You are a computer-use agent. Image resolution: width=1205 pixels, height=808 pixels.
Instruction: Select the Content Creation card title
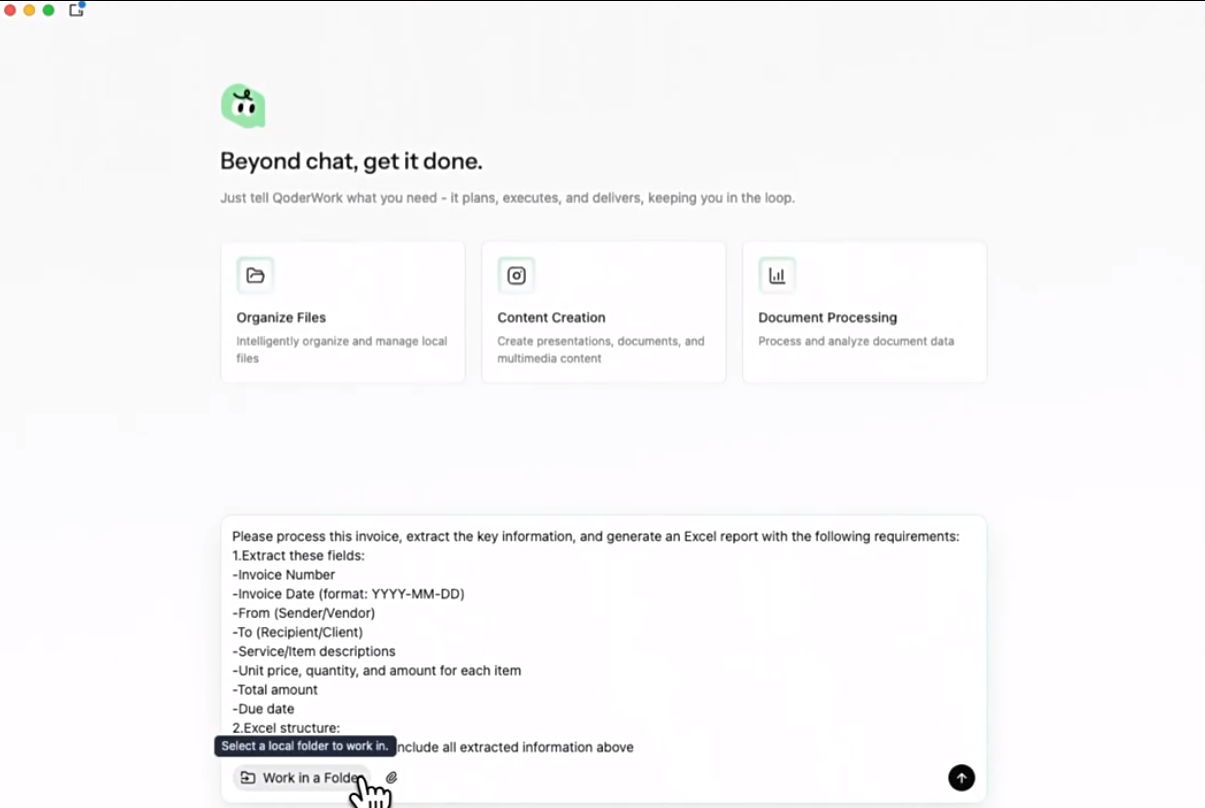point(551,318)
